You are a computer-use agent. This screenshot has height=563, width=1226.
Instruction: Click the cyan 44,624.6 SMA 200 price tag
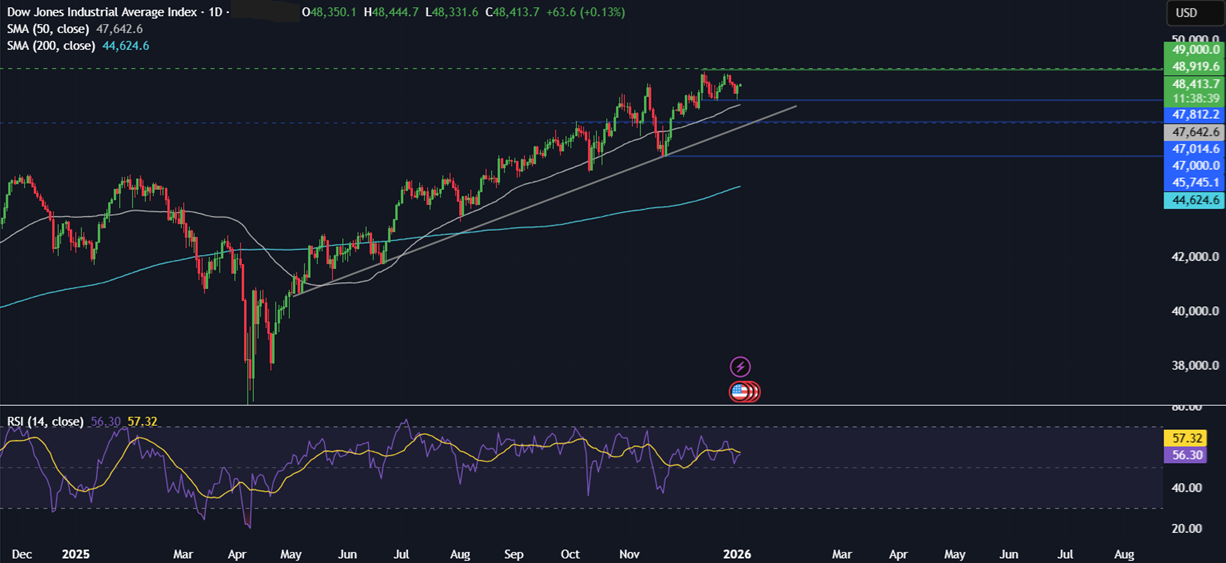point(1195,200)
